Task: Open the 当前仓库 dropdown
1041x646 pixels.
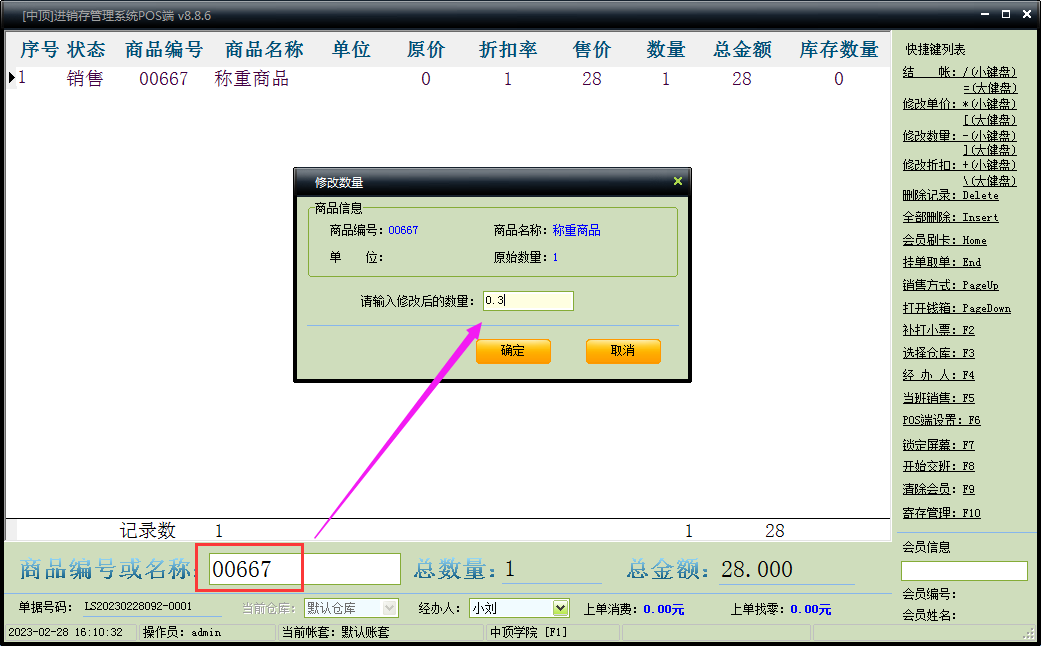Action: [x=389, y=608]
